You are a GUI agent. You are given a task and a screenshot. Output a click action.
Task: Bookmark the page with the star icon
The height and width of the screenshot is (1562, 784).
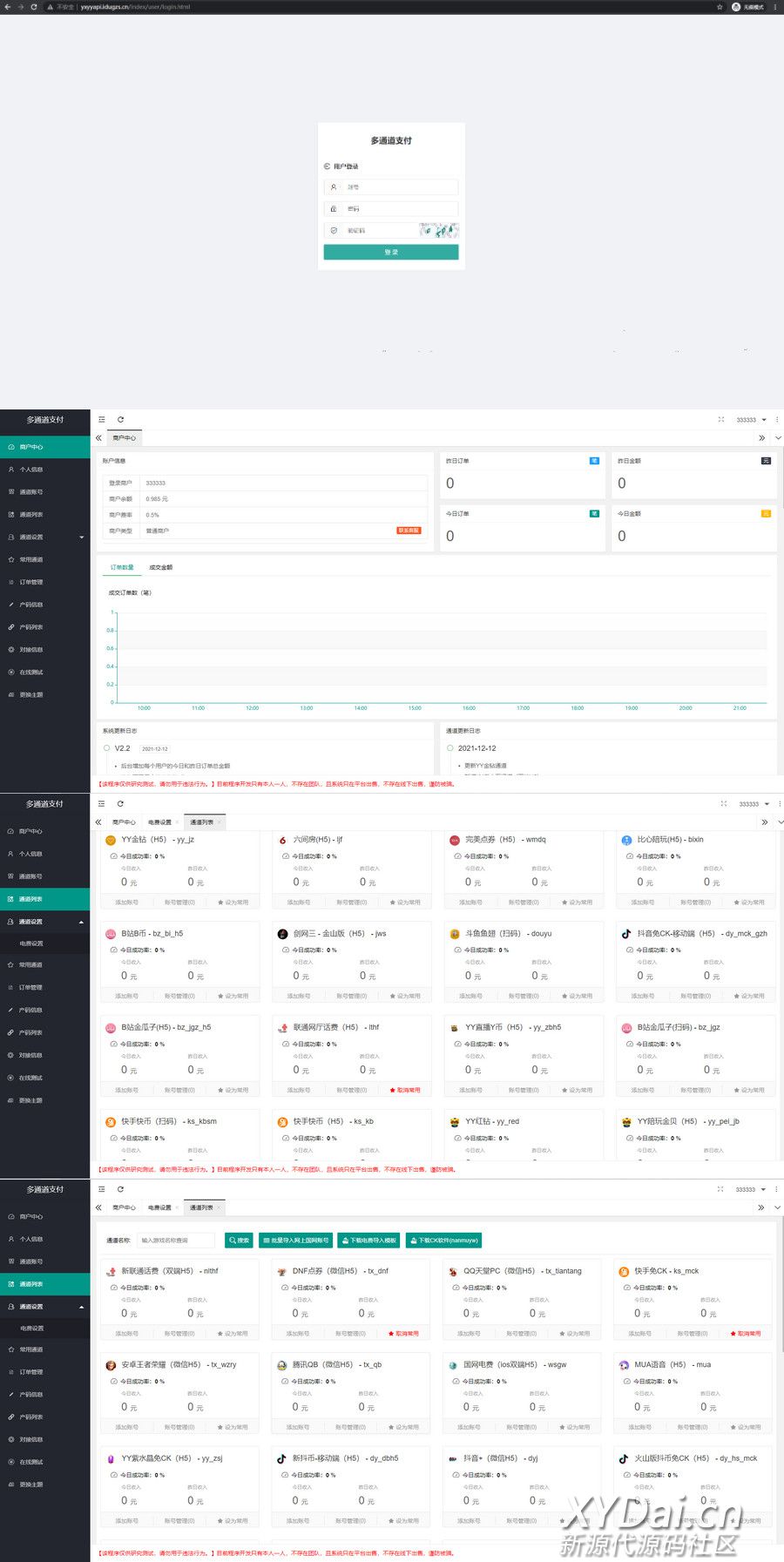click(720, 6)
